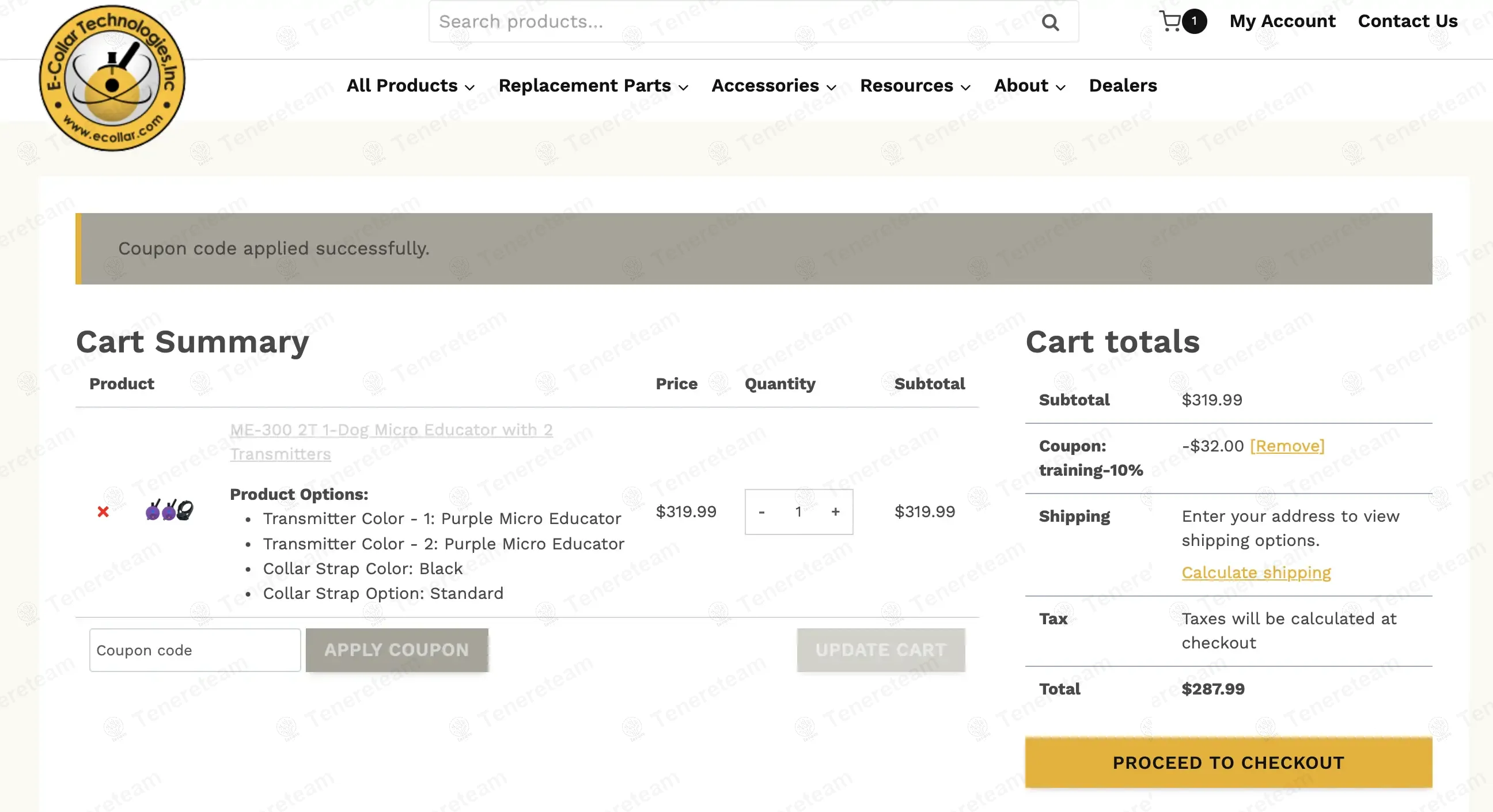This screenshot has width=1493, height=812.
Task: Click the Calculate shipping link
Action: [x=1256, y=572]
